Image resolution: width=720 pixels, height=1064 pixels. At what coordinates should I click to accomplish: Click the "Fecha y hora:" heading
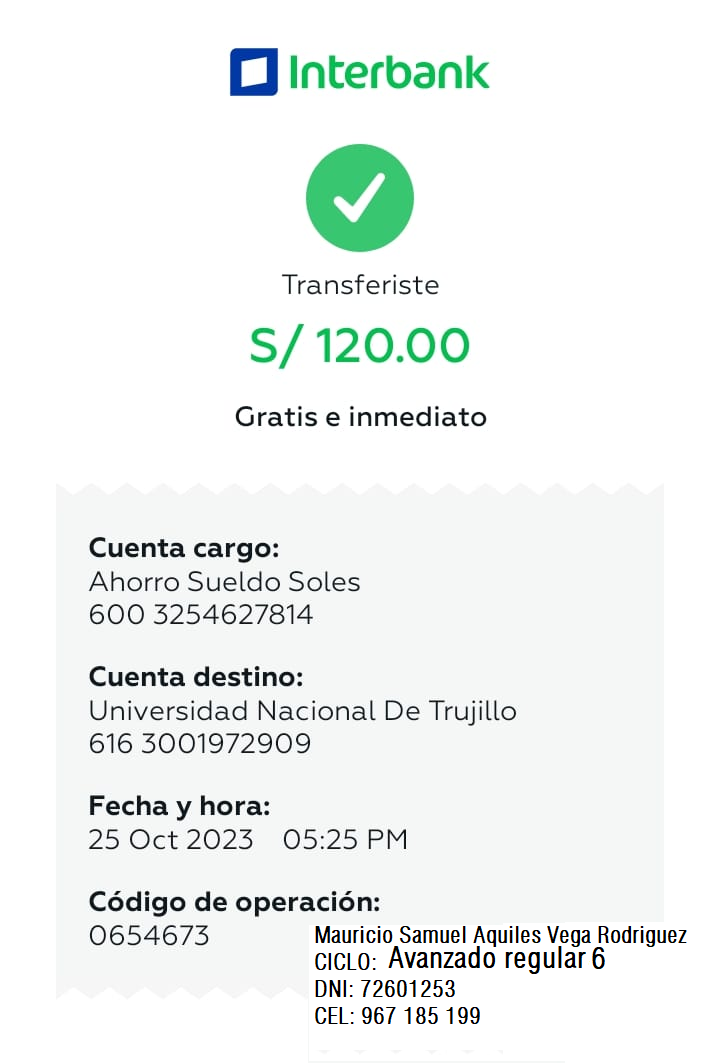[x=179, y=806]
